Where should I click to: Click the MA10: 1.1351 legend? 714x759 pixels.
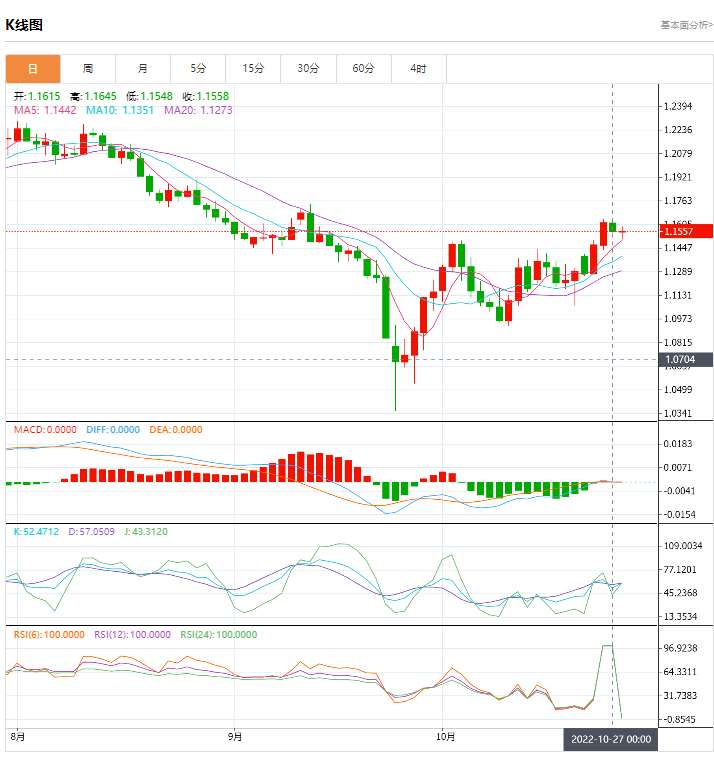coord(120,110)
